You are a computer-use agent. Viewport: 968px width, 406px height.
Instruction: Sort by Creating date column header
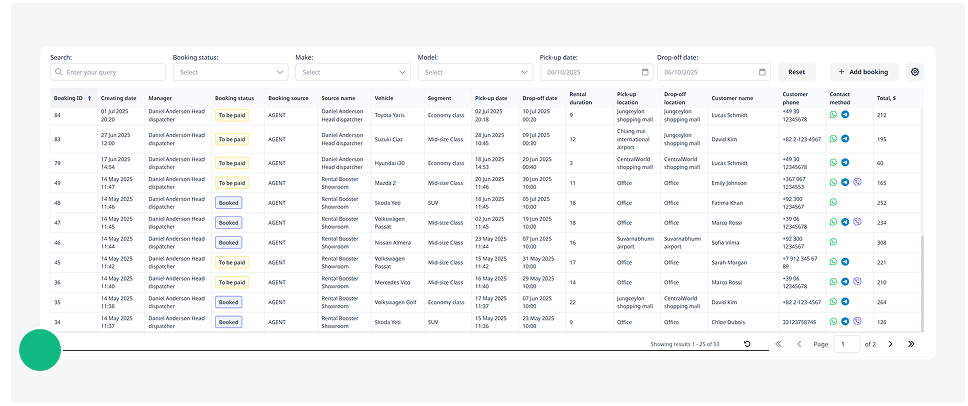[119, 98]
